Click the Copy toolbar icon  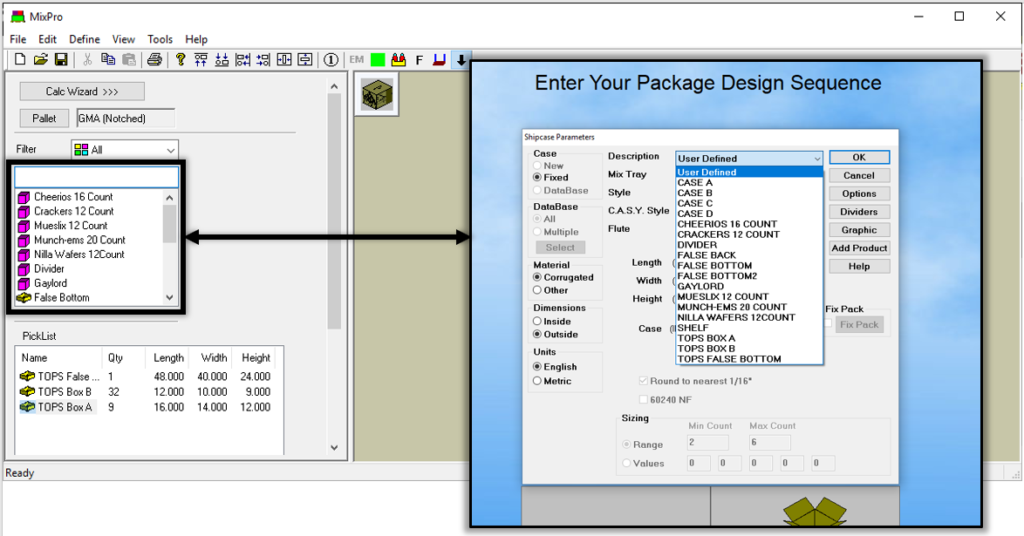point(108,60)
